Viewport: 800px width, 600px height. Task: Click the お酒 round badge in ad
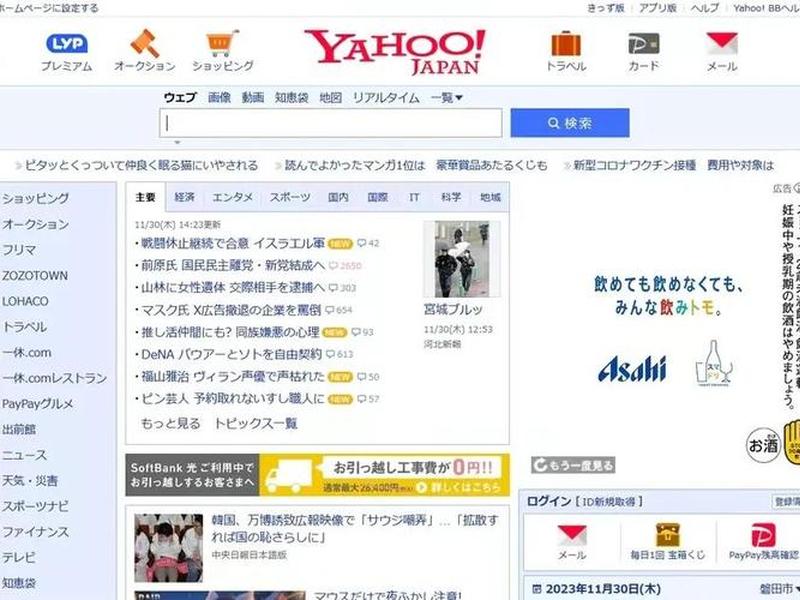[x=763, y=445]
